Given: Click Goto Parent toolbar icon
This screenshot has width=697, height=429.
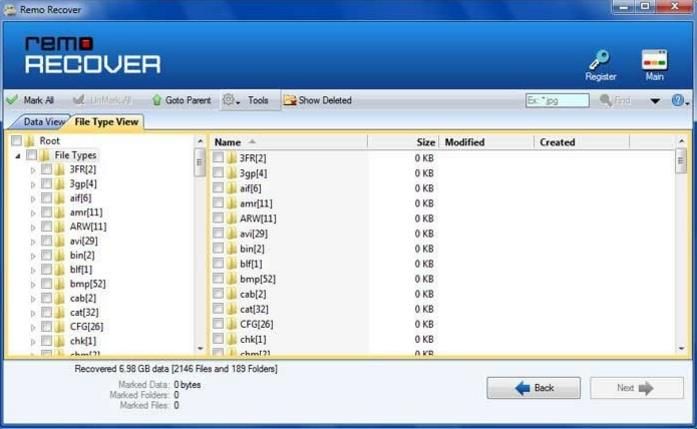Looking at the screenshot, I should pos(156,100).
